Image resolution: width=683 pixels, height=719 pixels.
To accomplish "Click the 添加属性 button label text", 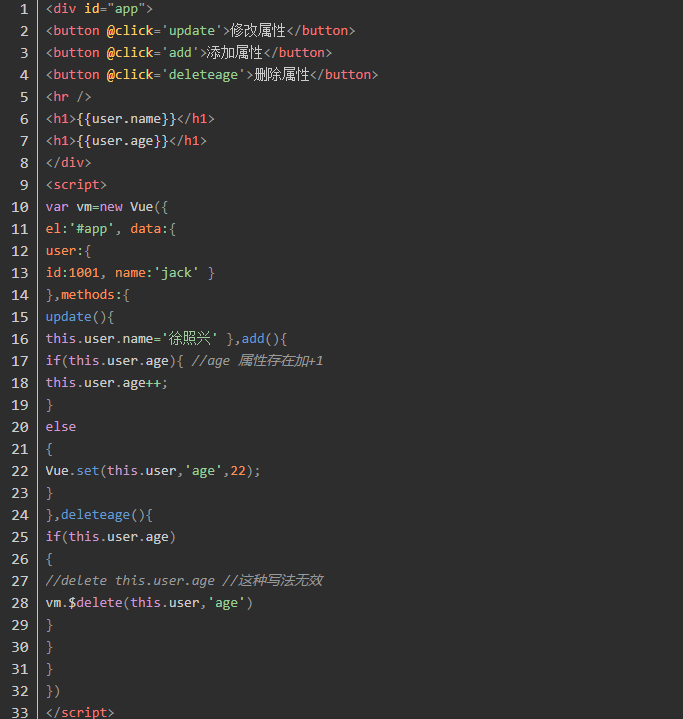I will coord(235,53).
